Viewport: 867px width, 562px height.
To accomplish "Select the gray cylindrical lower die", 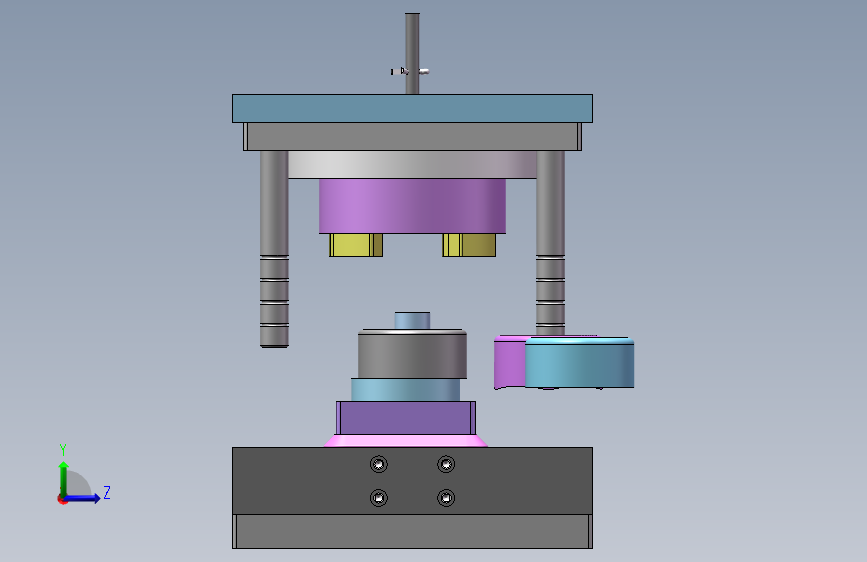I will coord(412,354).
